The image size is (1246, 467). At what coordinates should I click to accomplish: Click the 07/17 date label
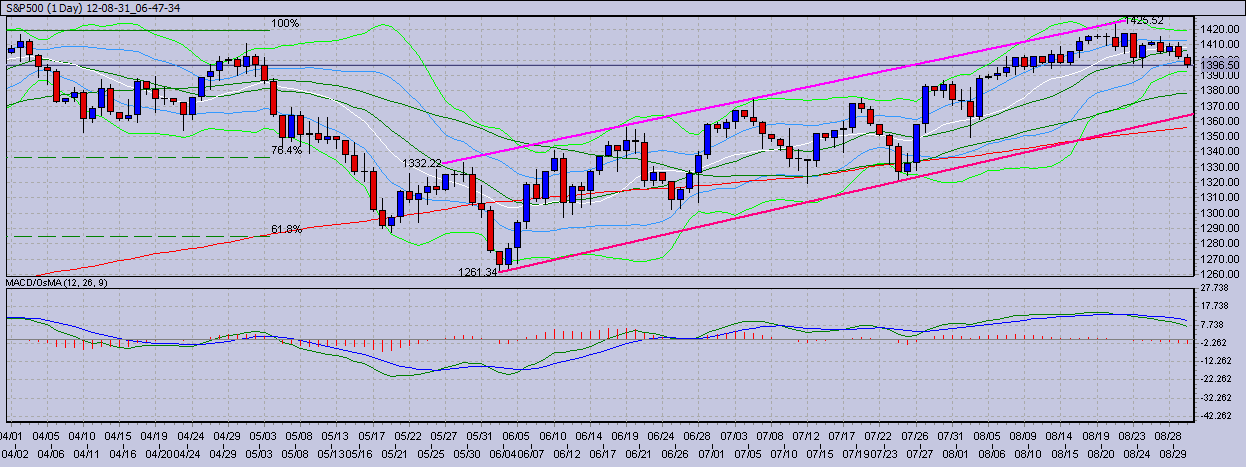click(842, 437)
